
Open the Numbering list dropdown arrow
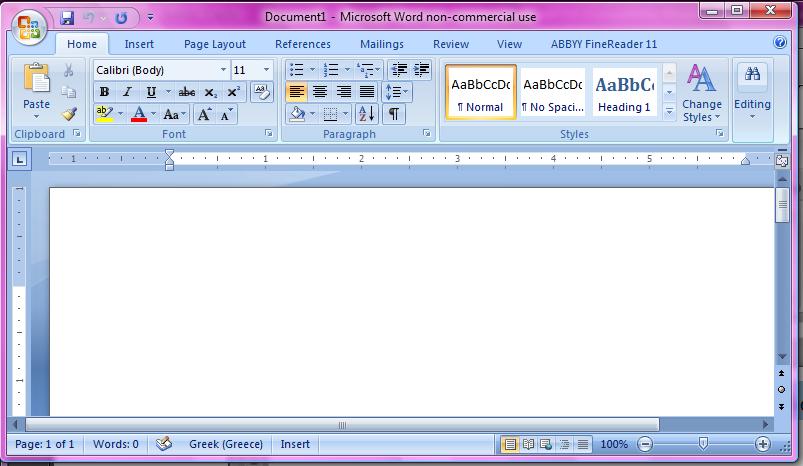[347, 70]
